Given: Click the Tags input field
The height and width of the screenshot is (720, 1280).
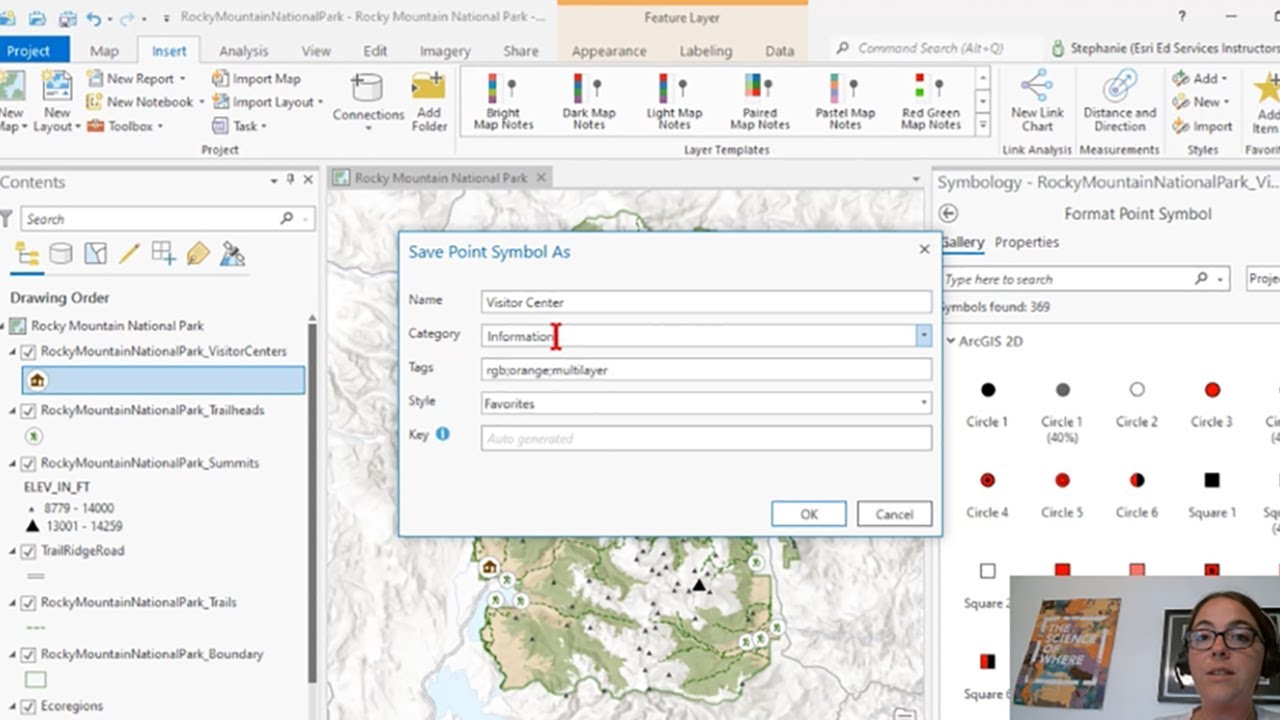Looking at the screenshot, I should (706, 370).
